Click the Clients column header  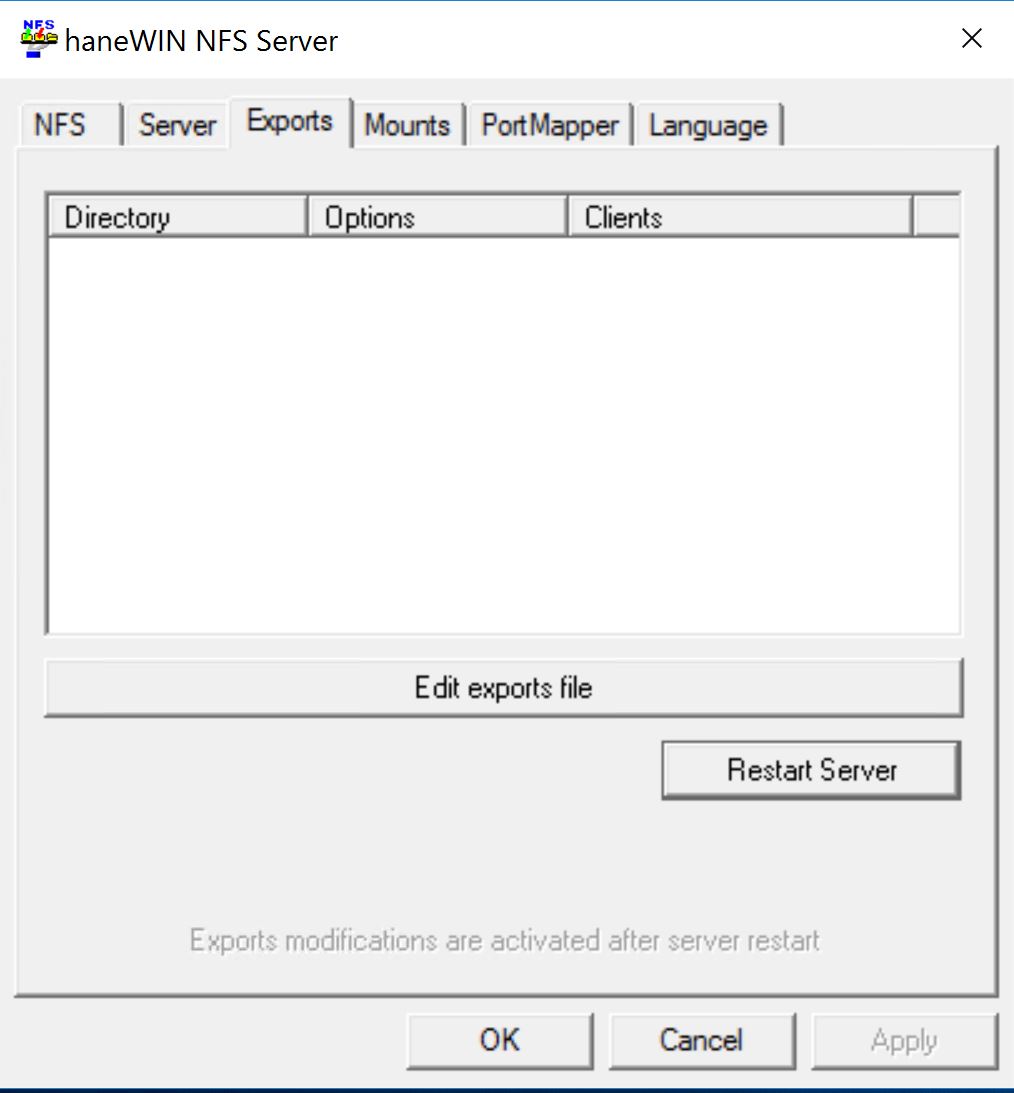click(x=740, y=217)
